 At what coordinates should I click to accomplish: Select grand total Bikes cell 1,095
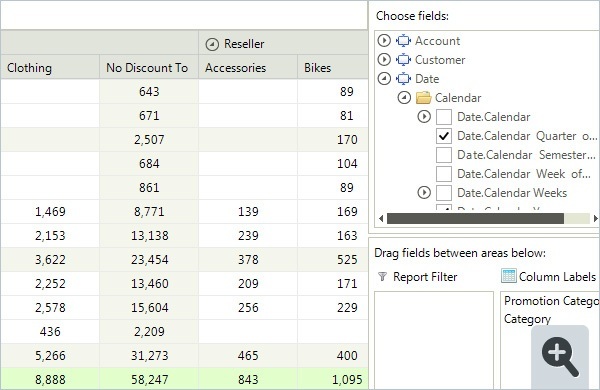tap(333, 379)
